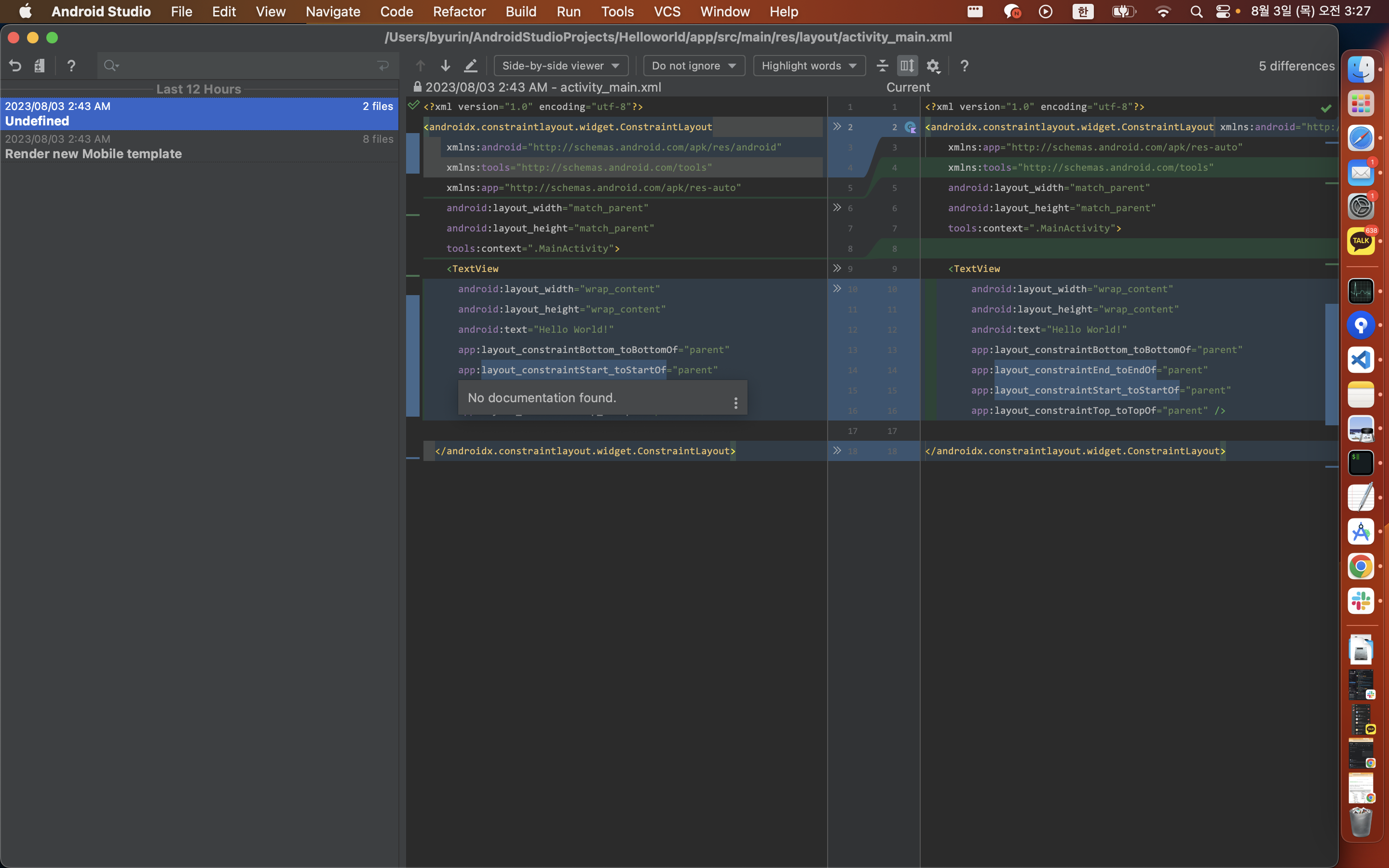This screenshot has width=1389, height=868.
Task: Toggle synchronize scrolling button
Action: (x=908, y=66)
